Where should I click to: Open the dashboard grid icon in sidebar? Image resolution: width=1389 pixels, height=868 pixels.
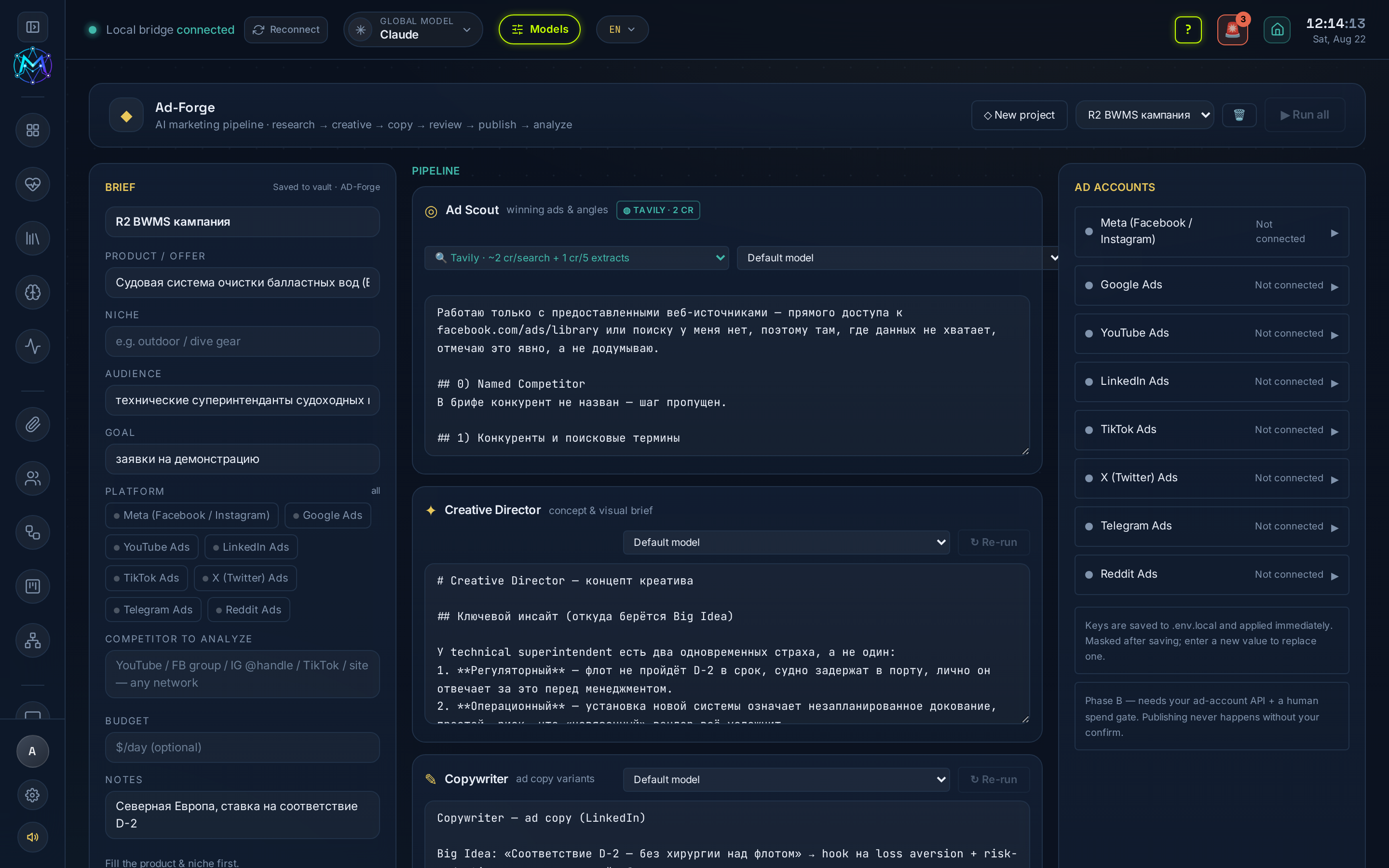point(33,130)
